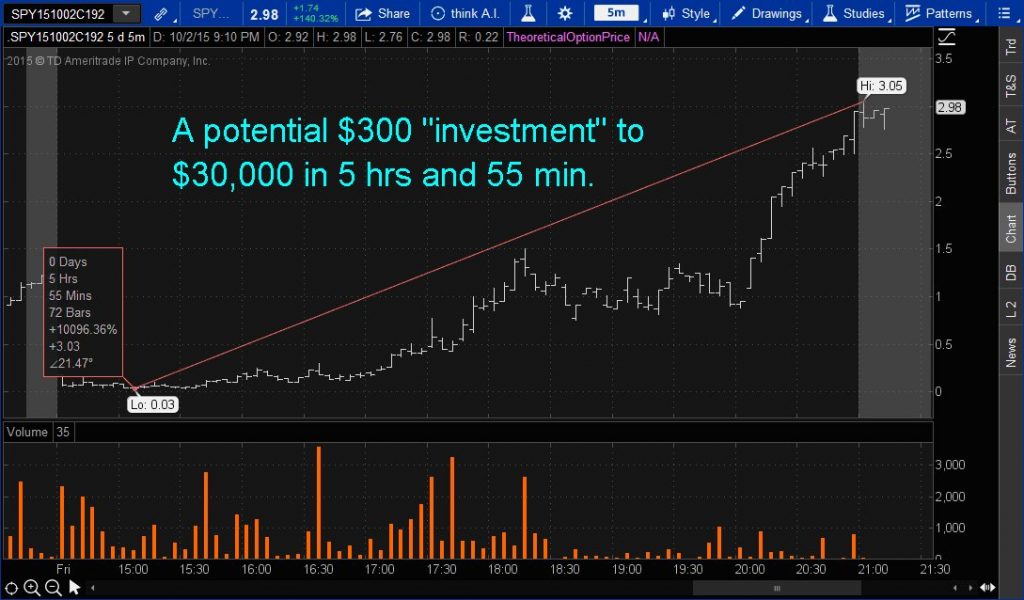Click the D: 10/2/15 9:10 PM date readout
Image resolution: width=1024 pixels, height=600 pixels.
point(206,37)
